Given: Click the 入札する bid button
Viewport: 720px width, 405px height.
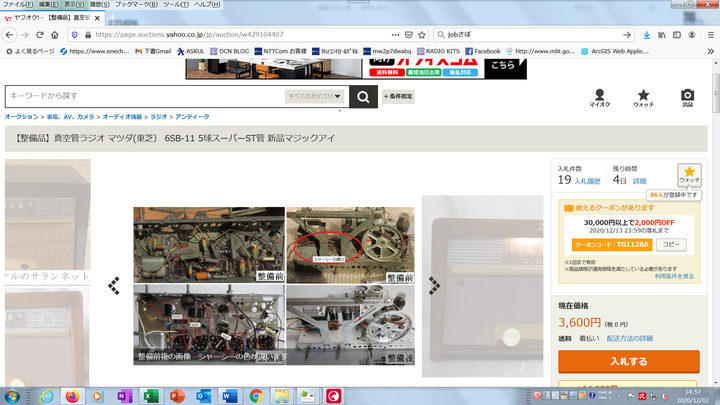Looking at the screenshot, I should click(628, 361).
